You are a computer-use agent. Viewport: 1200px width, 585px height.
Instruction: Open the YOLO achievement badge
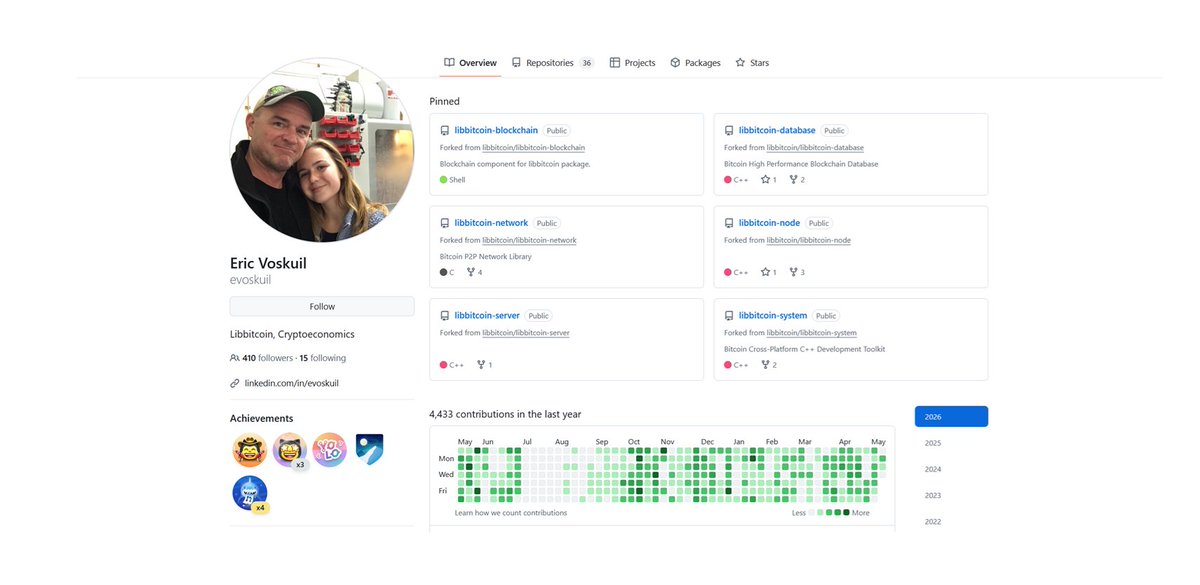click(x=329, y=450)
